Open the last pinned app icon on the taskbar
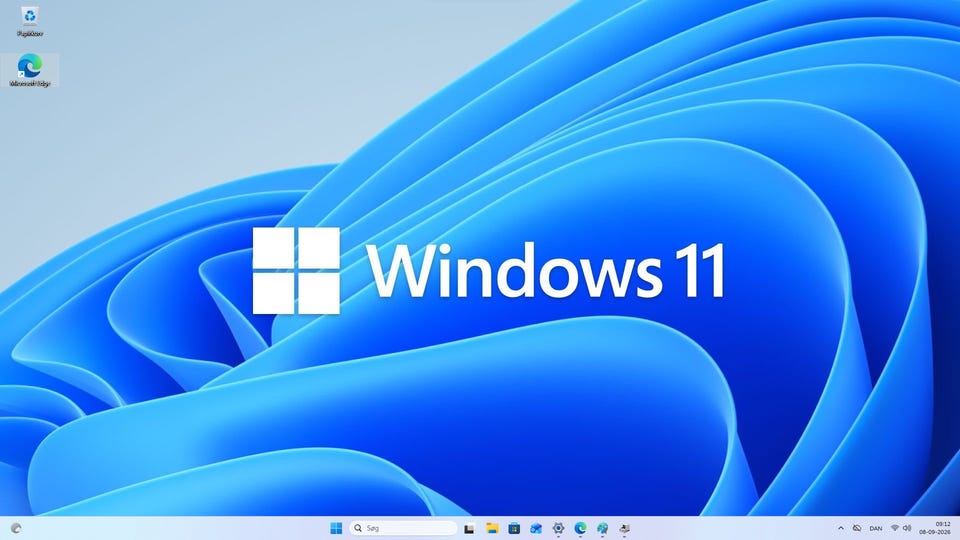 click(624, 528)
